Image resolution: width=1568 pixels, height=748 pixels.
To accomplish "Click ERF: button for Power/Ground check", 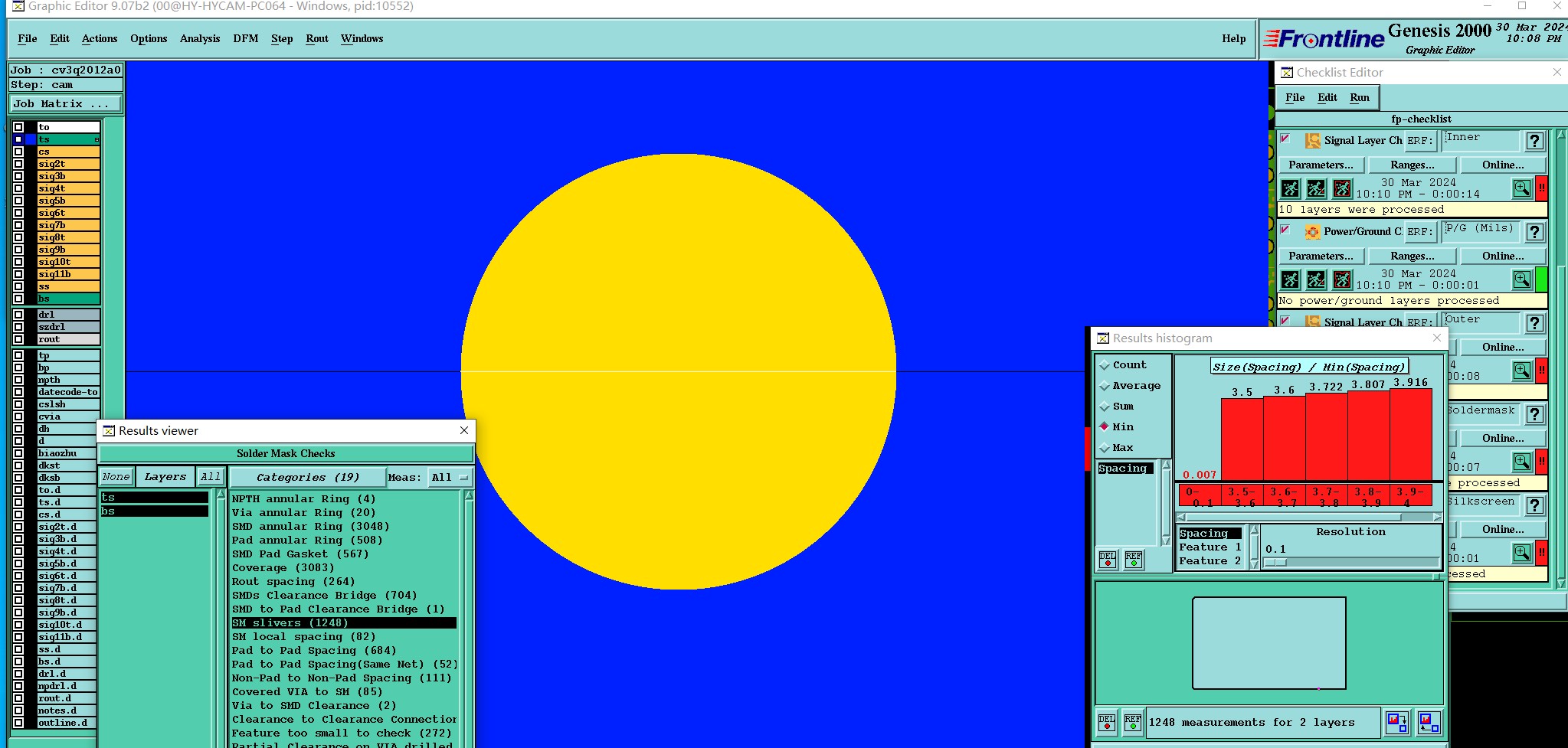I will tap(1419, 232).
